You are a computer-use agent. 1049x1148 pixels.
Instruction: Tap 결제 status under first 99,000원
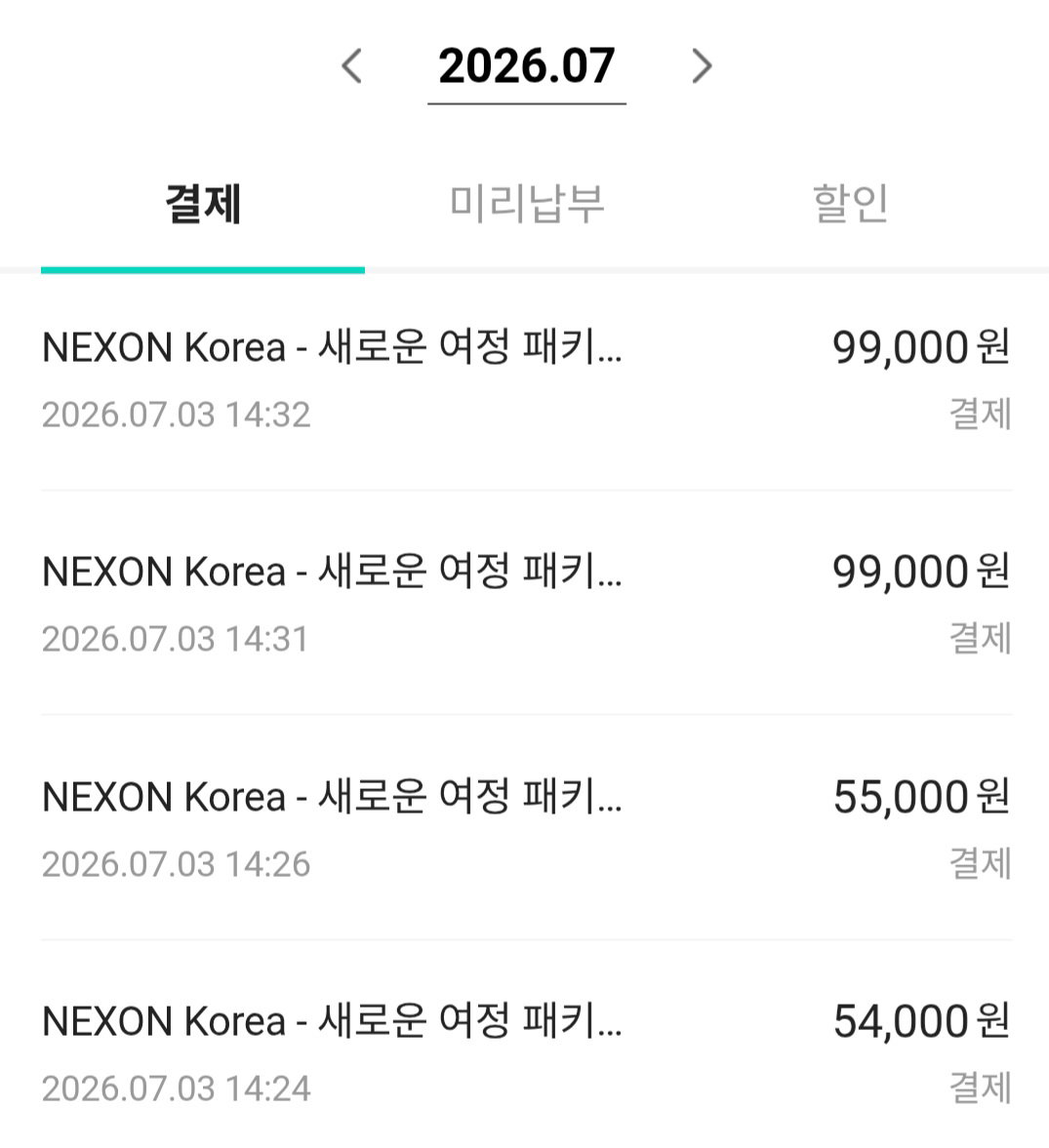980,414
